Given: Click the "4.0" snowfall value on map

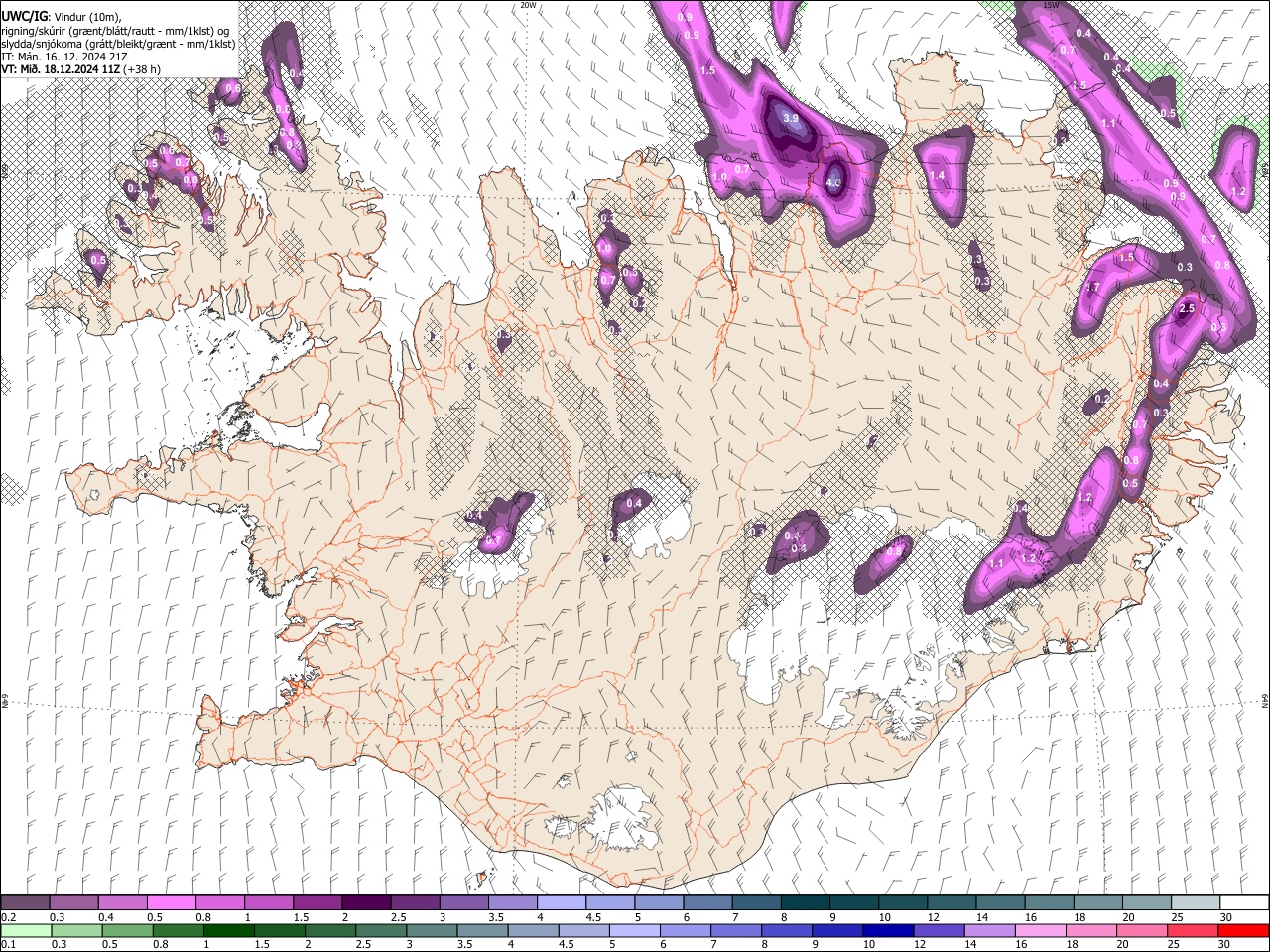Looking at the screenshot, I should click(x=832, y=182).
